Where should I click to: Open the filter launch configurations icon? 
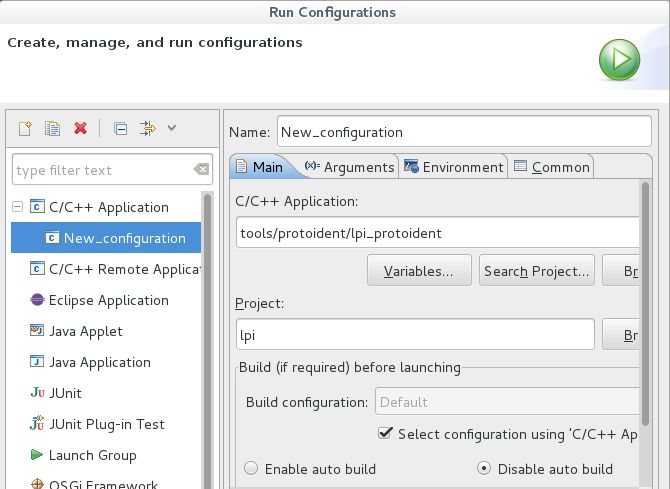click(148, 128)
